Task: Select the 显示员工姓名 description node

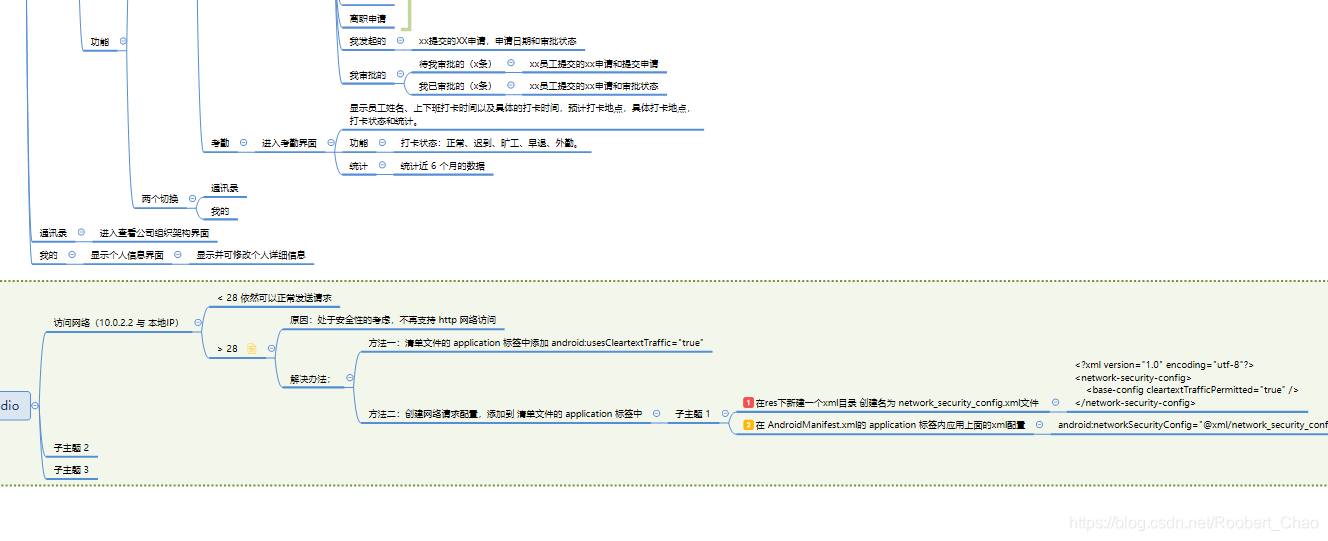Action: [520, 114]
